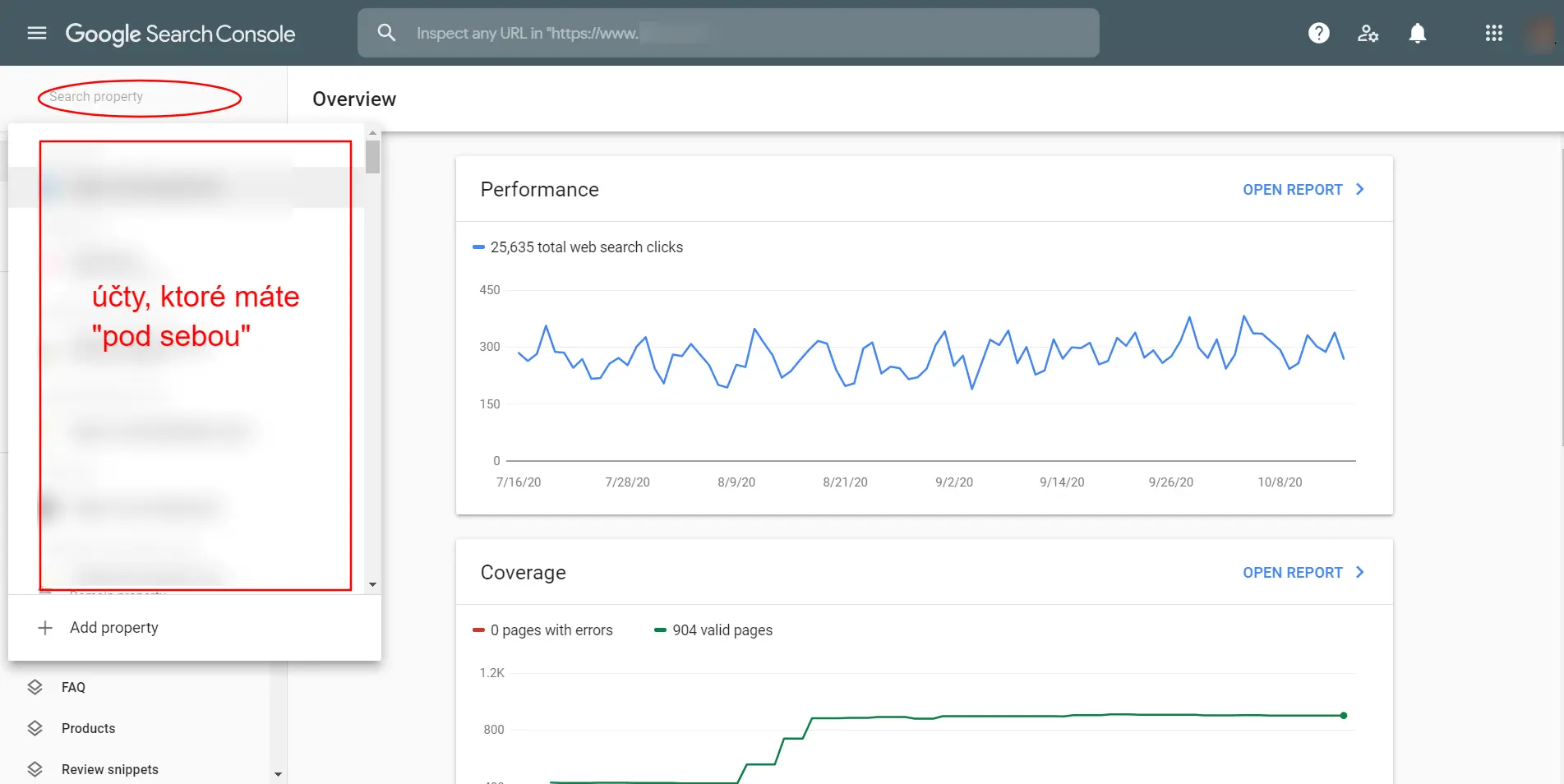Click the plus icon next to Add property

tap(45, 628)
